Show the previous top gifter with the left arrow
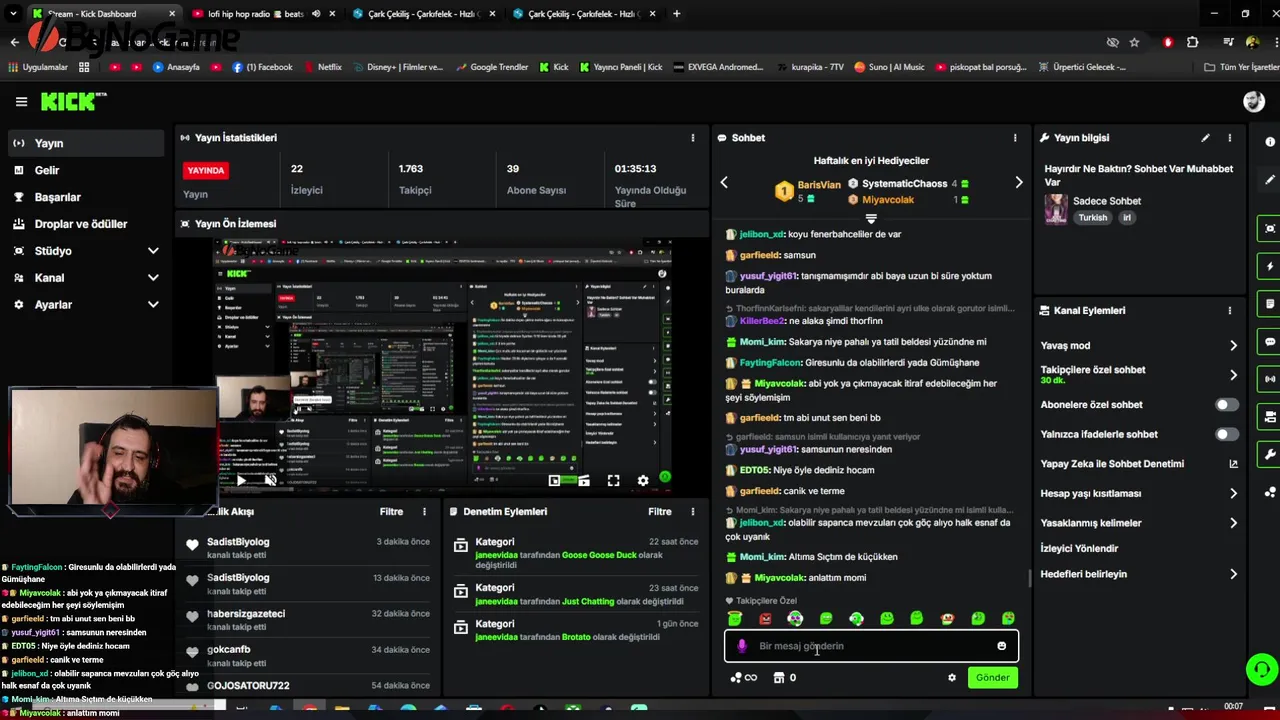The image size is (1280, 720). [x=724, y=182]
